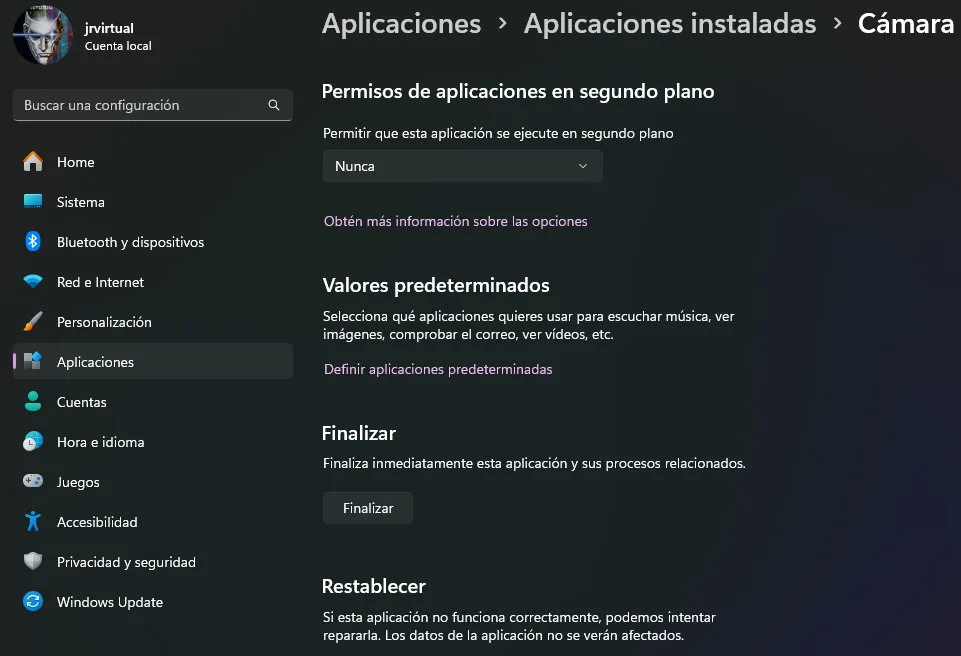Image resolution: width=961 pixels, height=656 pixels.
Task: Expand dropdown chevron next to Nunca
Action: pos(583,166)
